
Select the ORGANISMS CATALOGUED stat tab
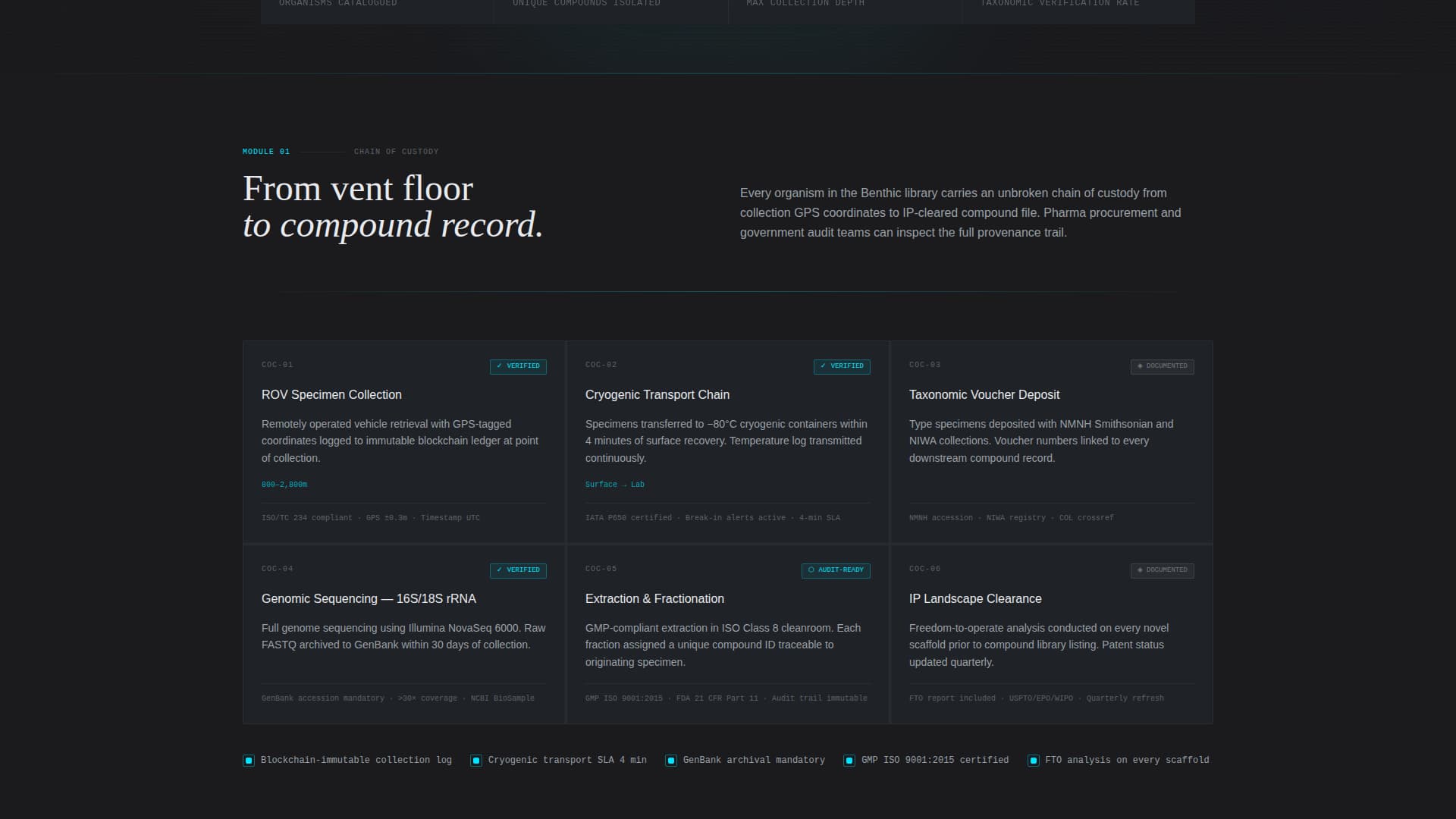337,8
